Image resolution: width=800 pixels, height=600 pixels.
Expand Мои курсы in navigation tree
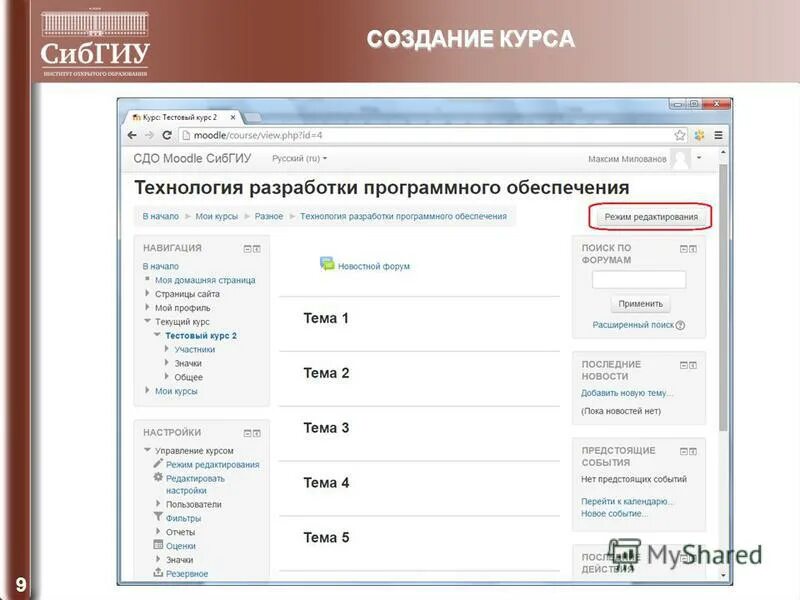(x=147, y=390)
